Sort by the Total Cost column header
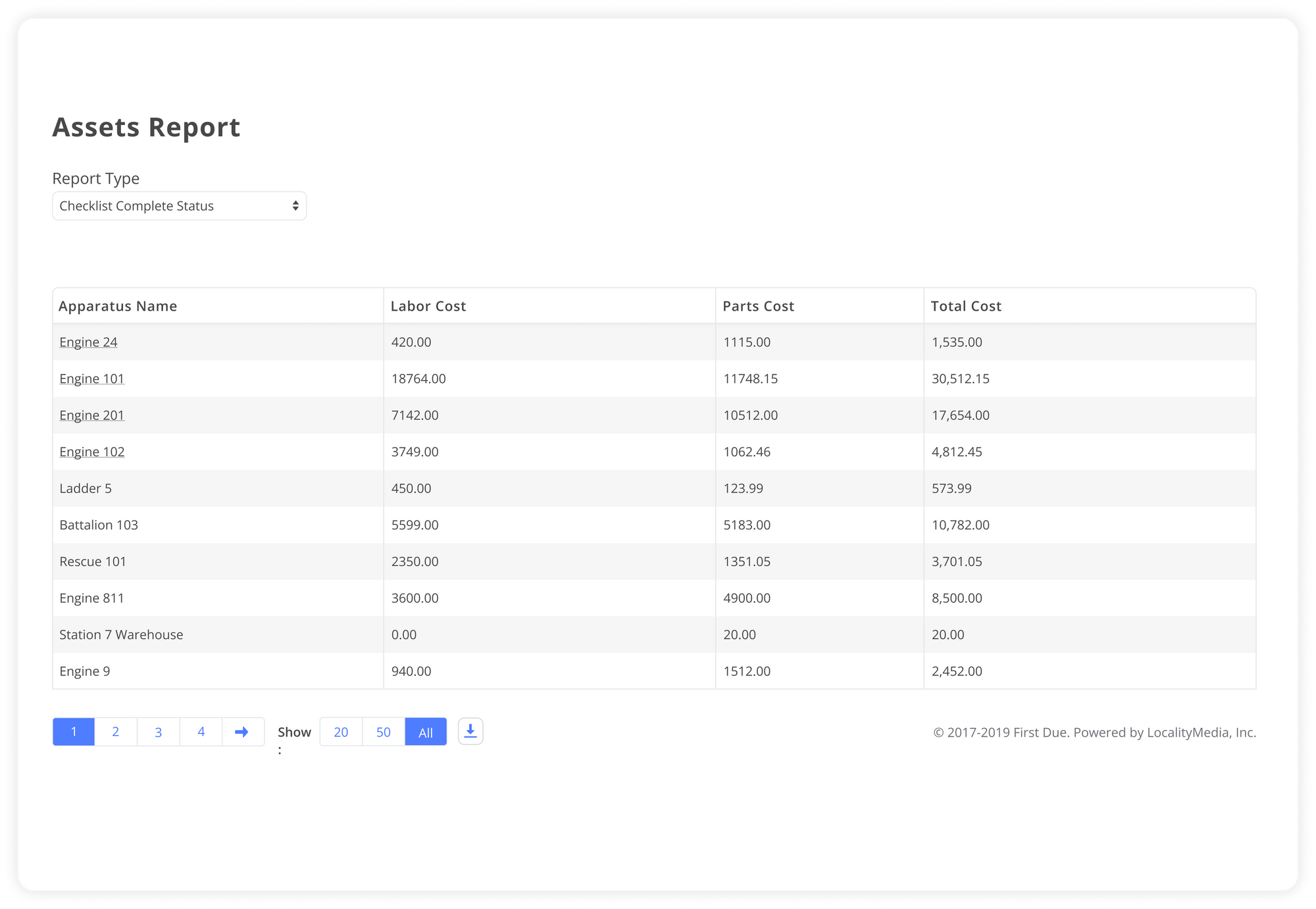This screenshot has width=1316, height=909. 966,305
